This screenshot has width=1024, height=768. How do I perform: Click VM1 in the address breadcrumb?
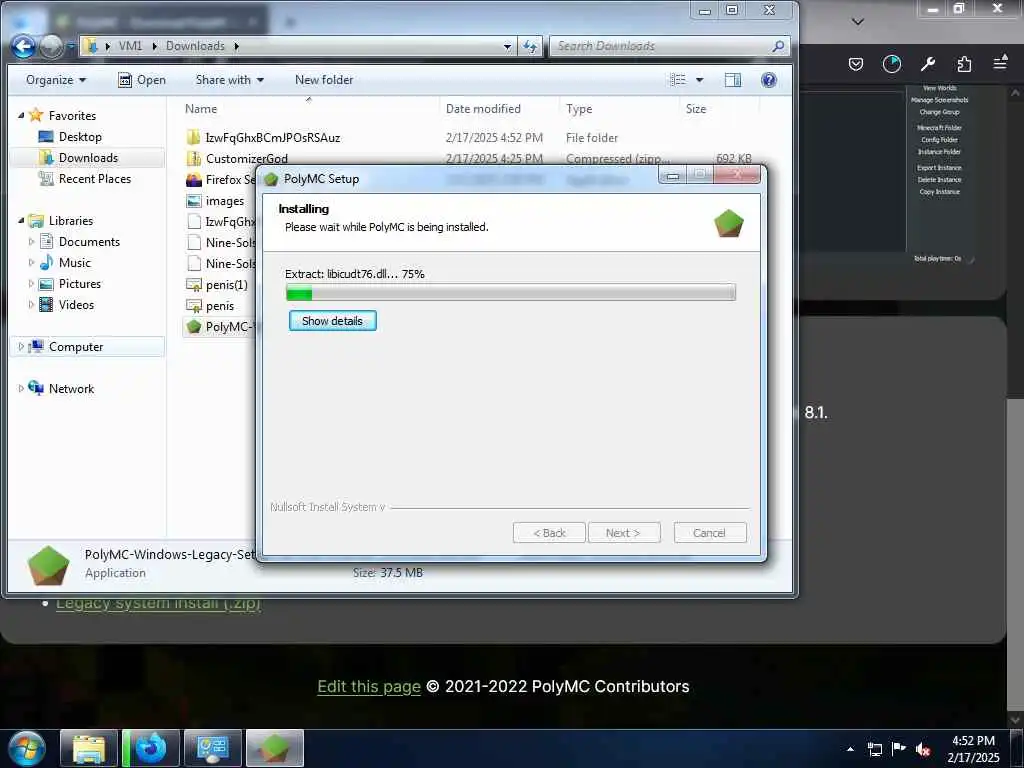tap(130, 46)
